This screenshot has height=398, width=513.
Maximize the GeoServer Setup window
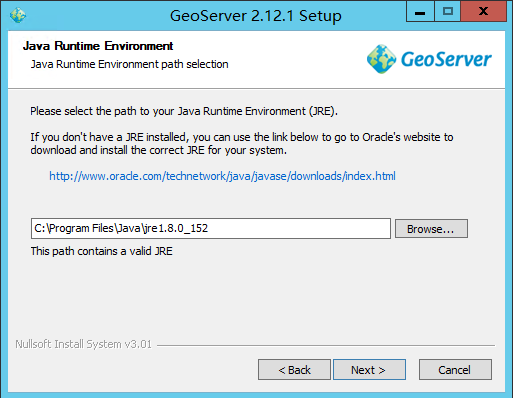(x=448, y=12)
